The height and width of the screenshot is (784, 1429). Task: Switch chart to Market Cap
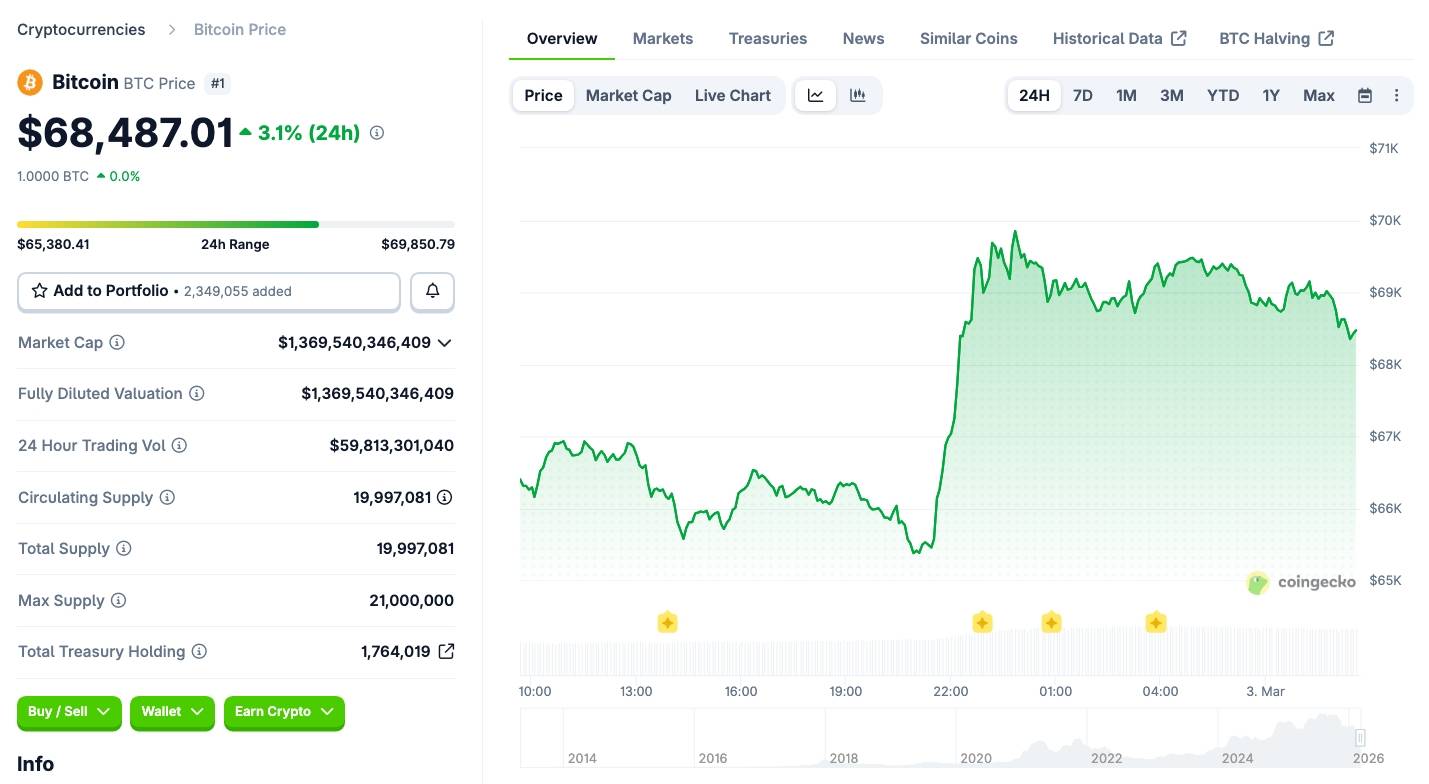[628, 95]
